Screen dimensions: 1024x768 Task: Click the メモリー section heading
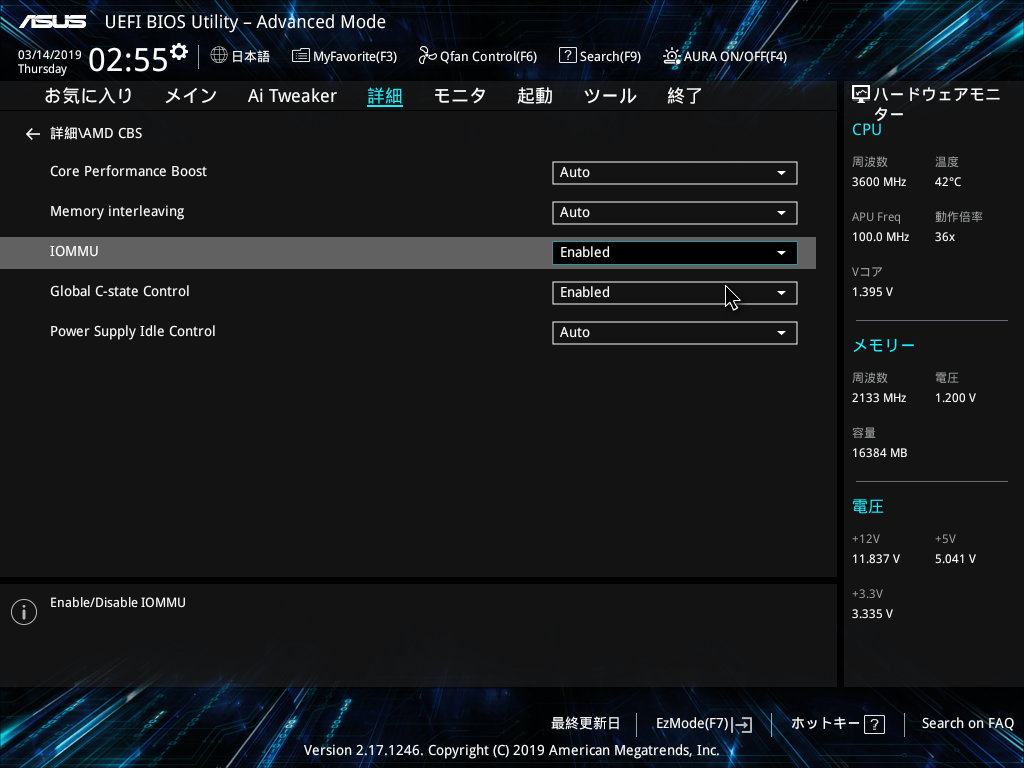pos(883,345)
